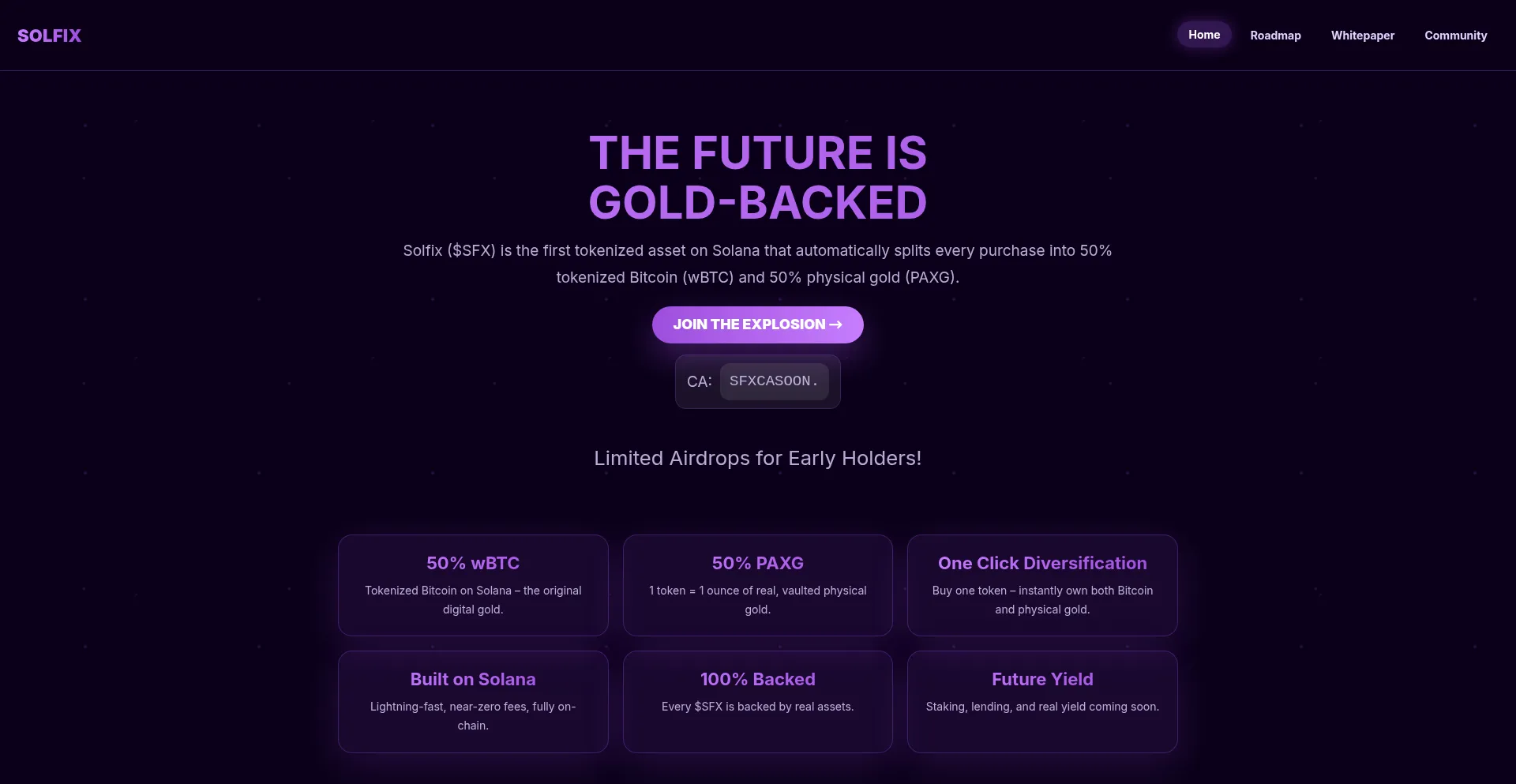The image size is (1516, 784).
Task: Click the 50% wBTC heading text
Action: pos(472,563)
